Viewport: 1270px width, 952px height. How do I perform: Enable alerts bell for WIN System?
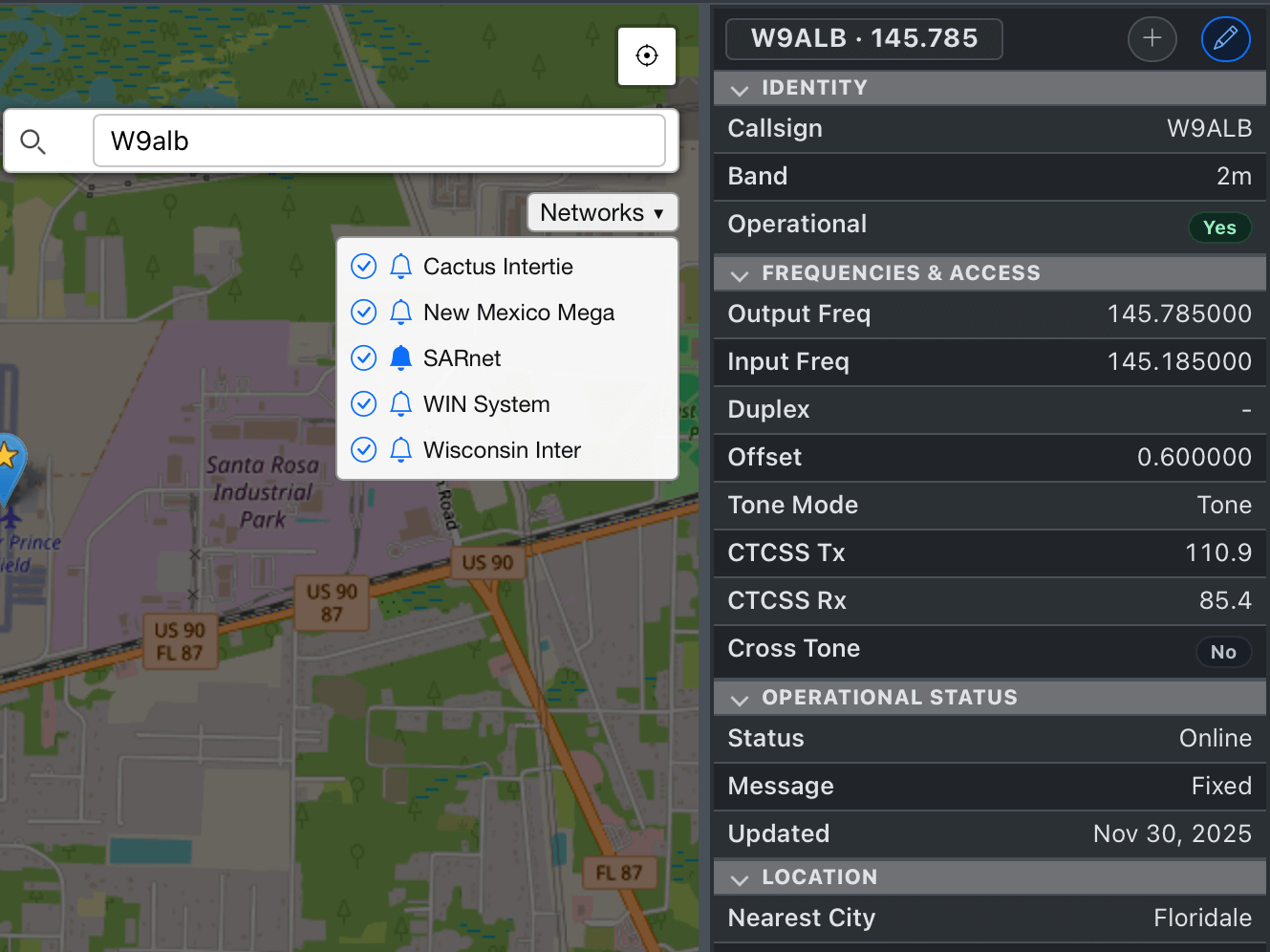point(401,404)
